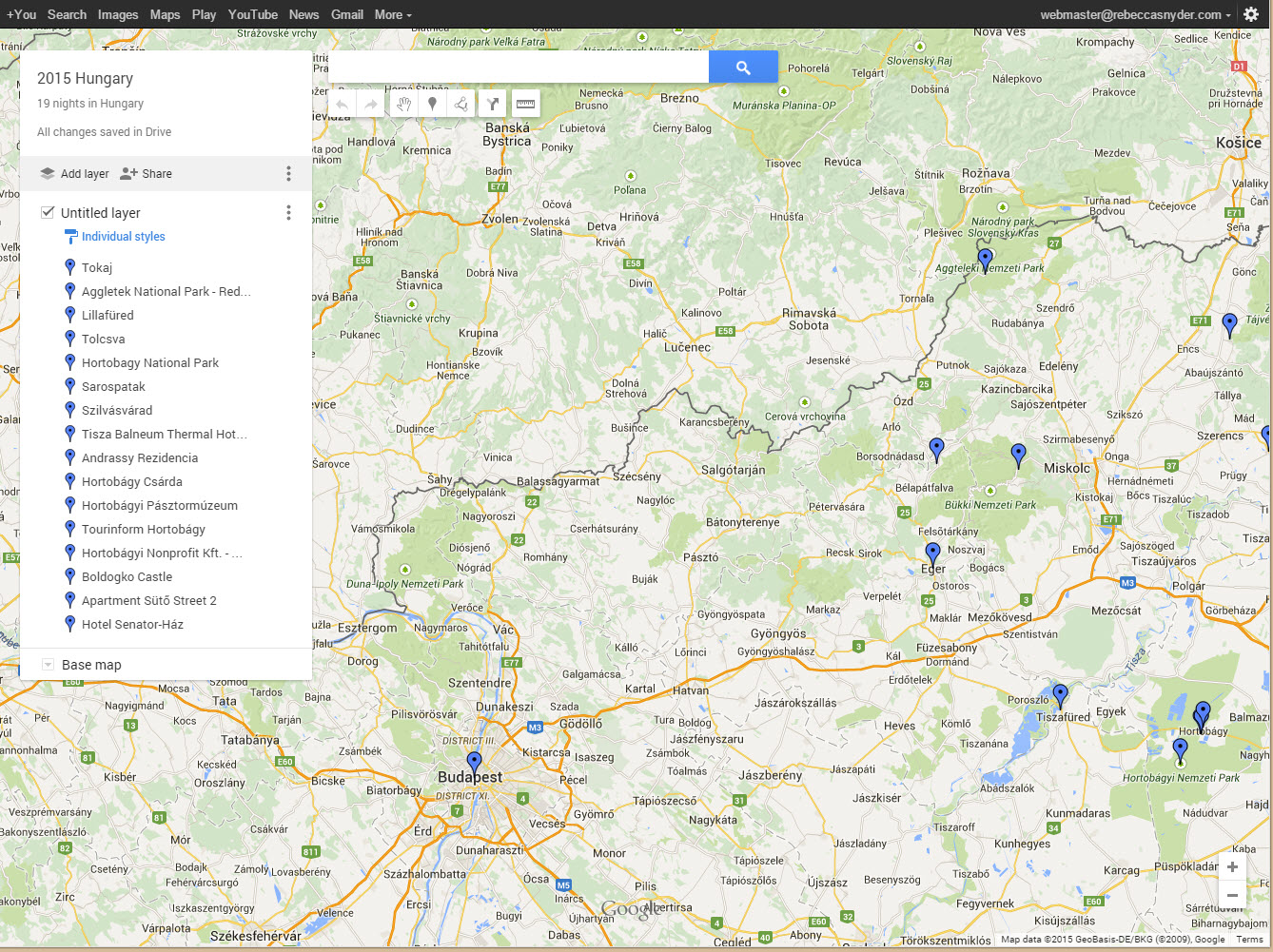Click the add directions tool
The height and width of the screenshot is (952, 1273).
[x=493, y=104]
